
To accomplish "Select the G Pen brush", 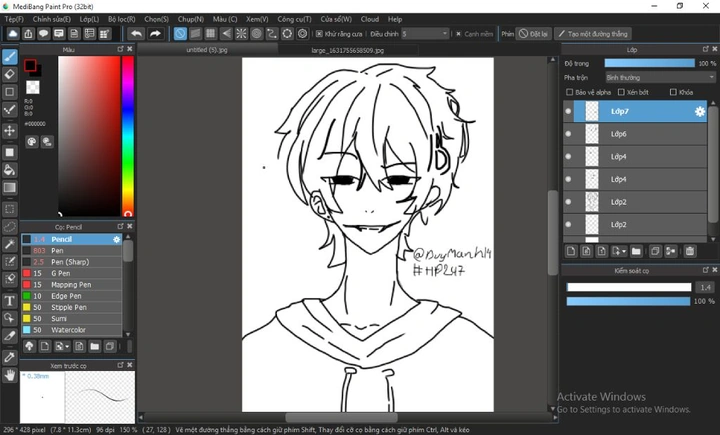I will tap(72, 273).
